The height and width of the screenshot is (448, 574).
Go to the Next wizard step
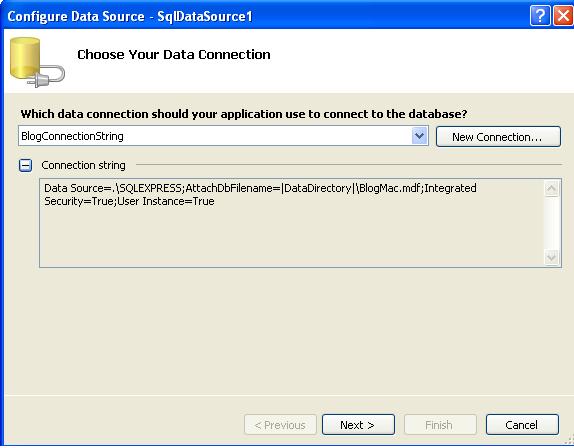click(358, 425)
